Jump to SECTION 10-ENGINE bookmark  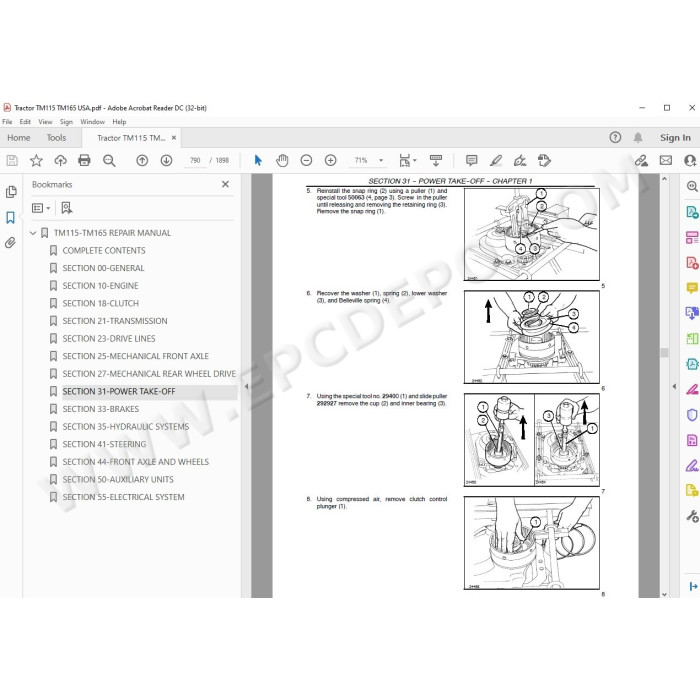(100, 286)
